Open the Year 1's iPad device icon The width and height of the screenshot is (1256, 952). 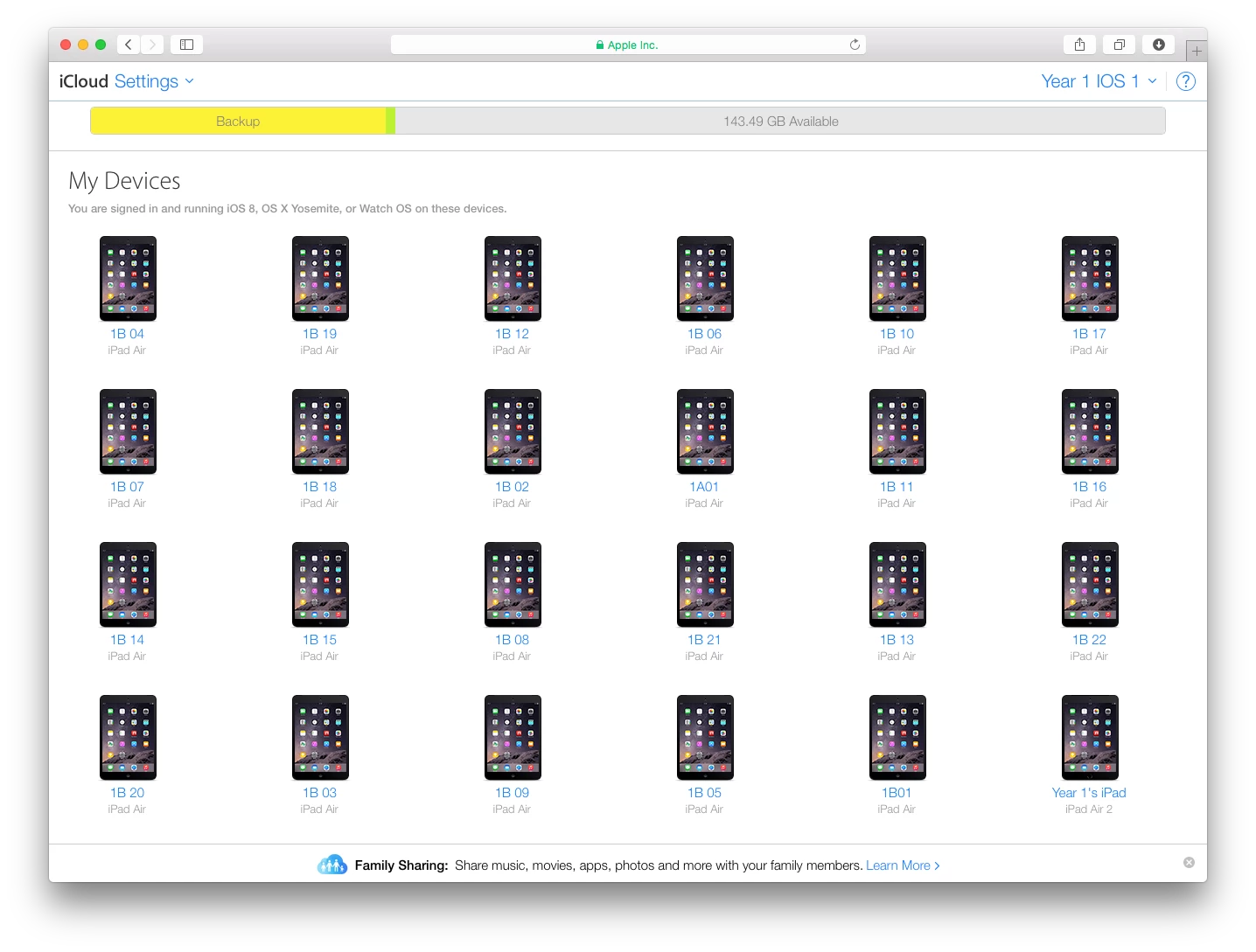(x=1090, y=737)
